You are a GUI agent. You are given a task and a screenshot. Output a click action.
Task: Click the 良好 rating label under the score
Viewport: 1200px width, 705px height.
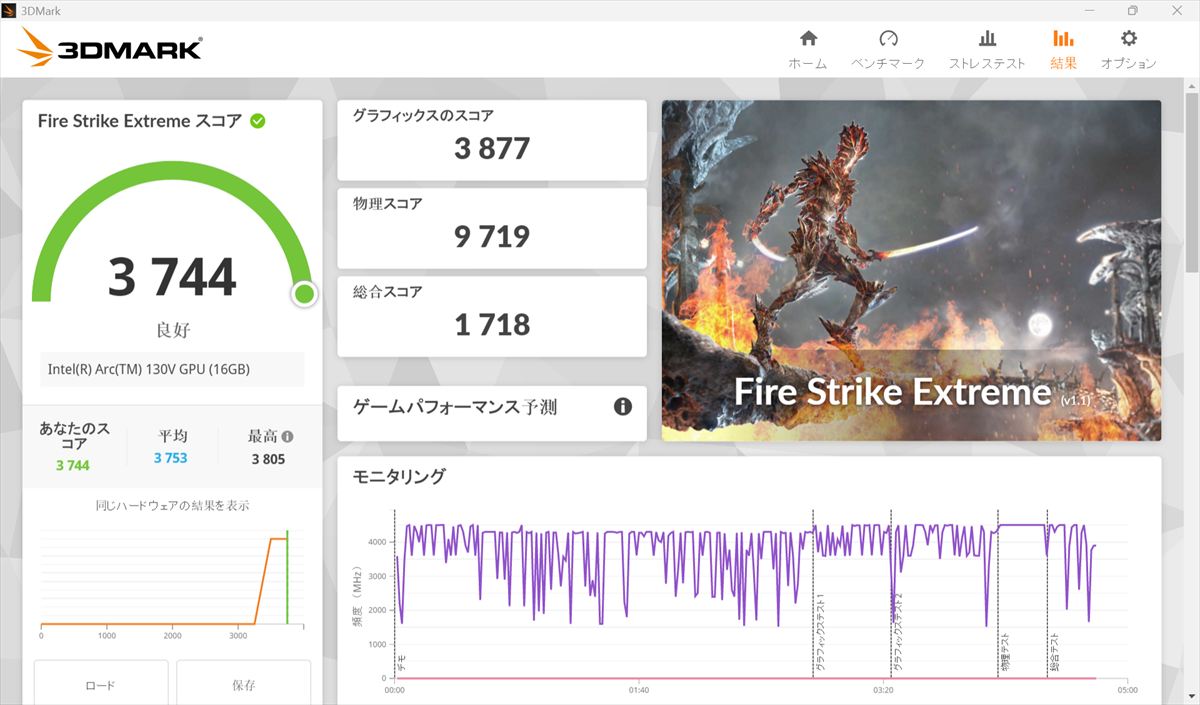click(172, 329)
